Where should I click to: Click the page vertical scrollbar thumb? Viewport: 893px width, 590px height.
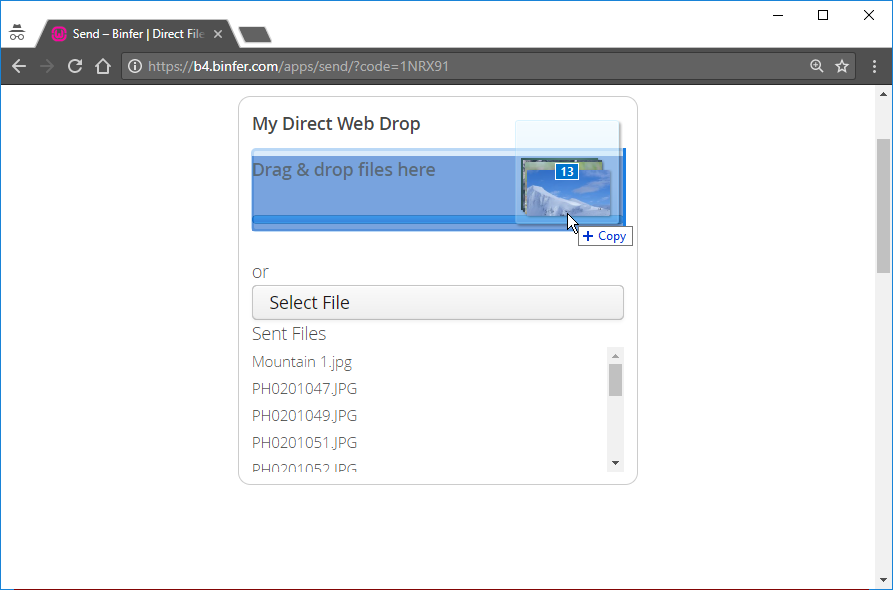pos(883,206)
